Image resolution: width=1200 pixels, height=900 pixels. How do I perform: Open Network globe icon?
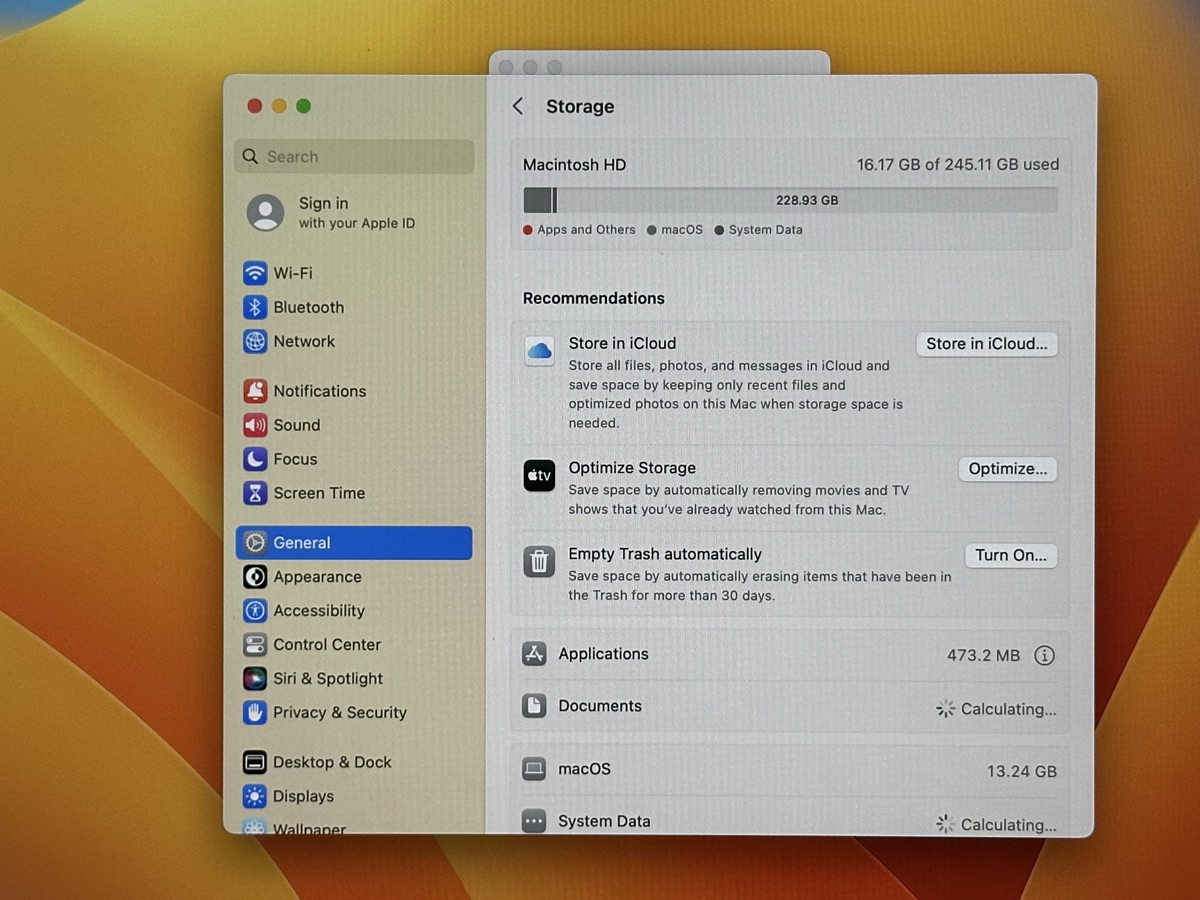(x=255, y=341)
